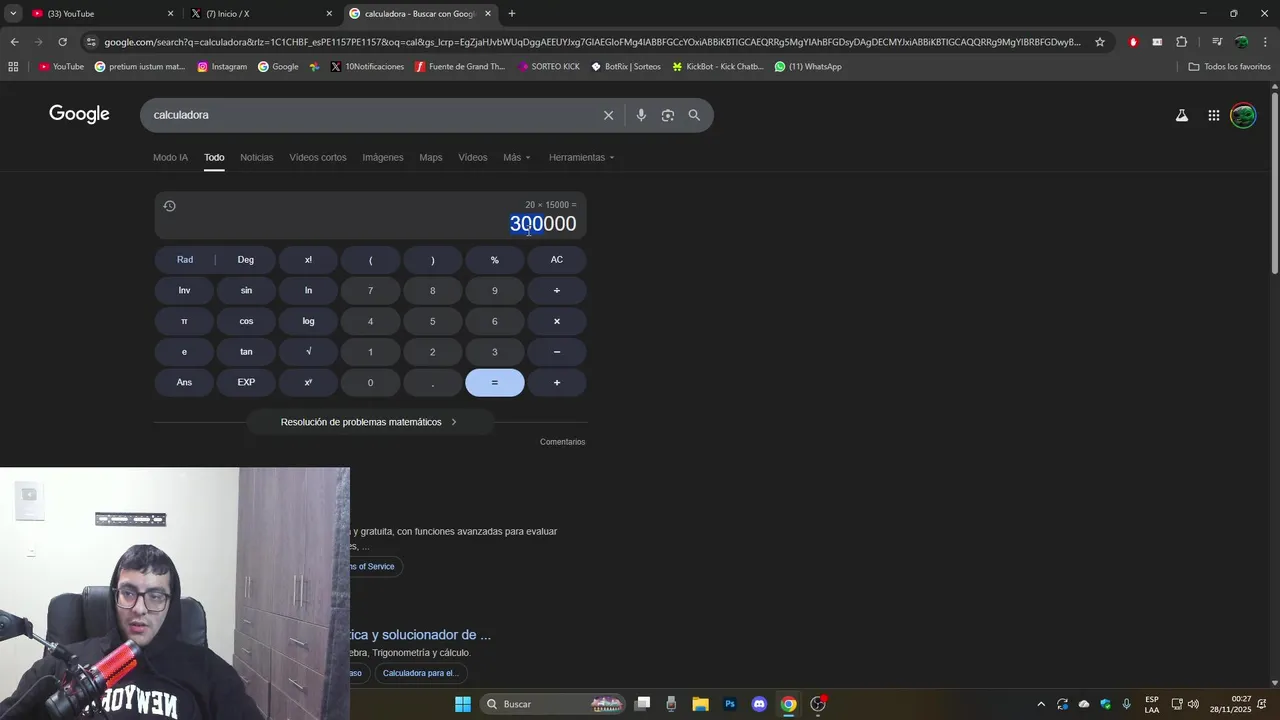Click the multiply operator
This screenshot has height=720, width=1280.
(557, 321)
